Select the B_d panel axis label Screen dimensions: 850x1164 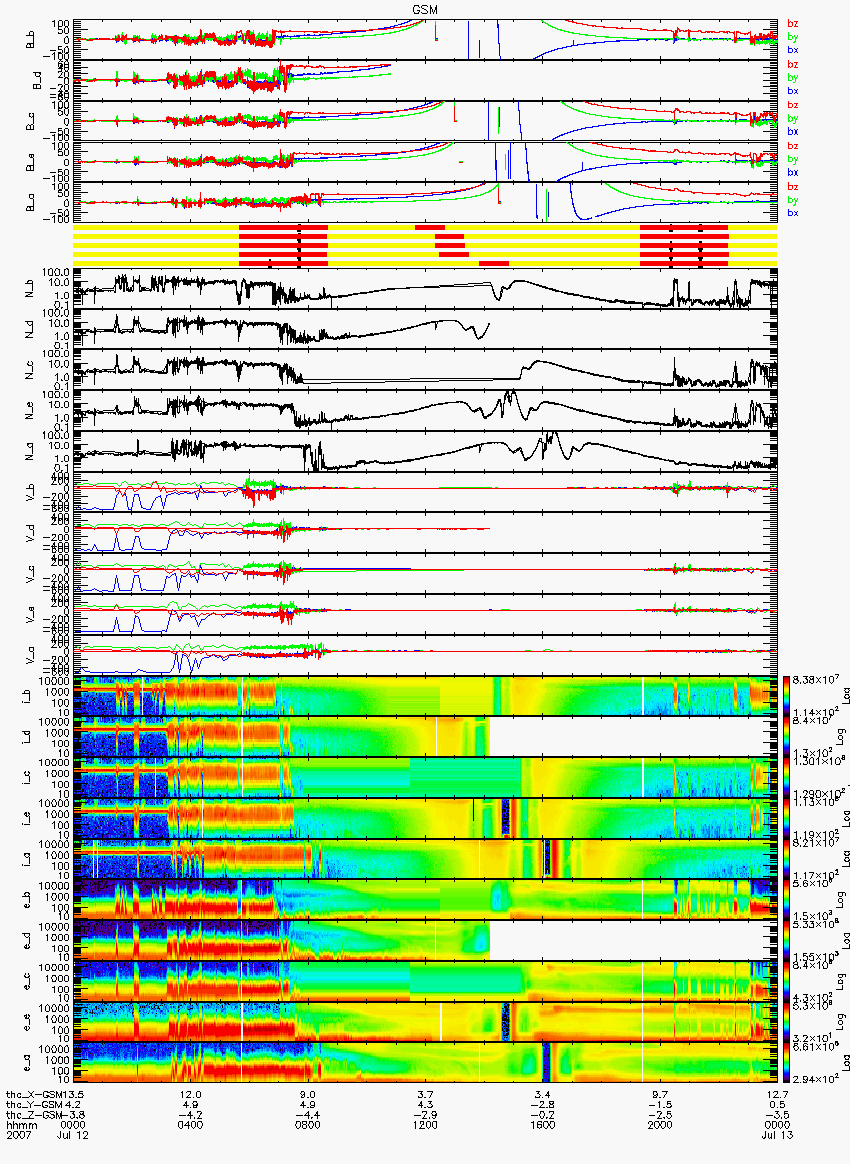pyautogui.click(x=35, y=80)
